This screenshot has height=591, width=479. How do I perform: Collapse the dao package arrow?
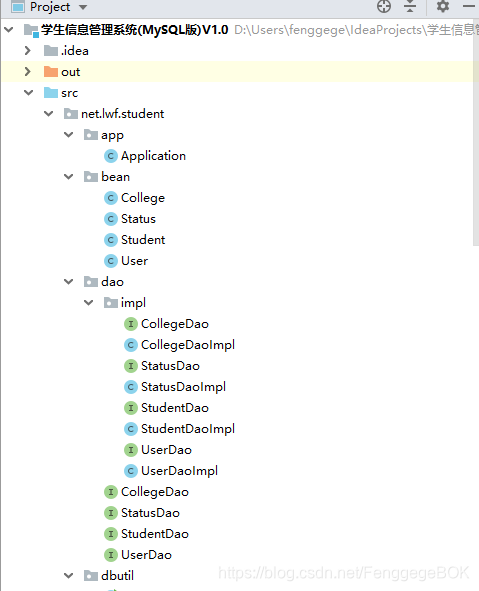69,282
